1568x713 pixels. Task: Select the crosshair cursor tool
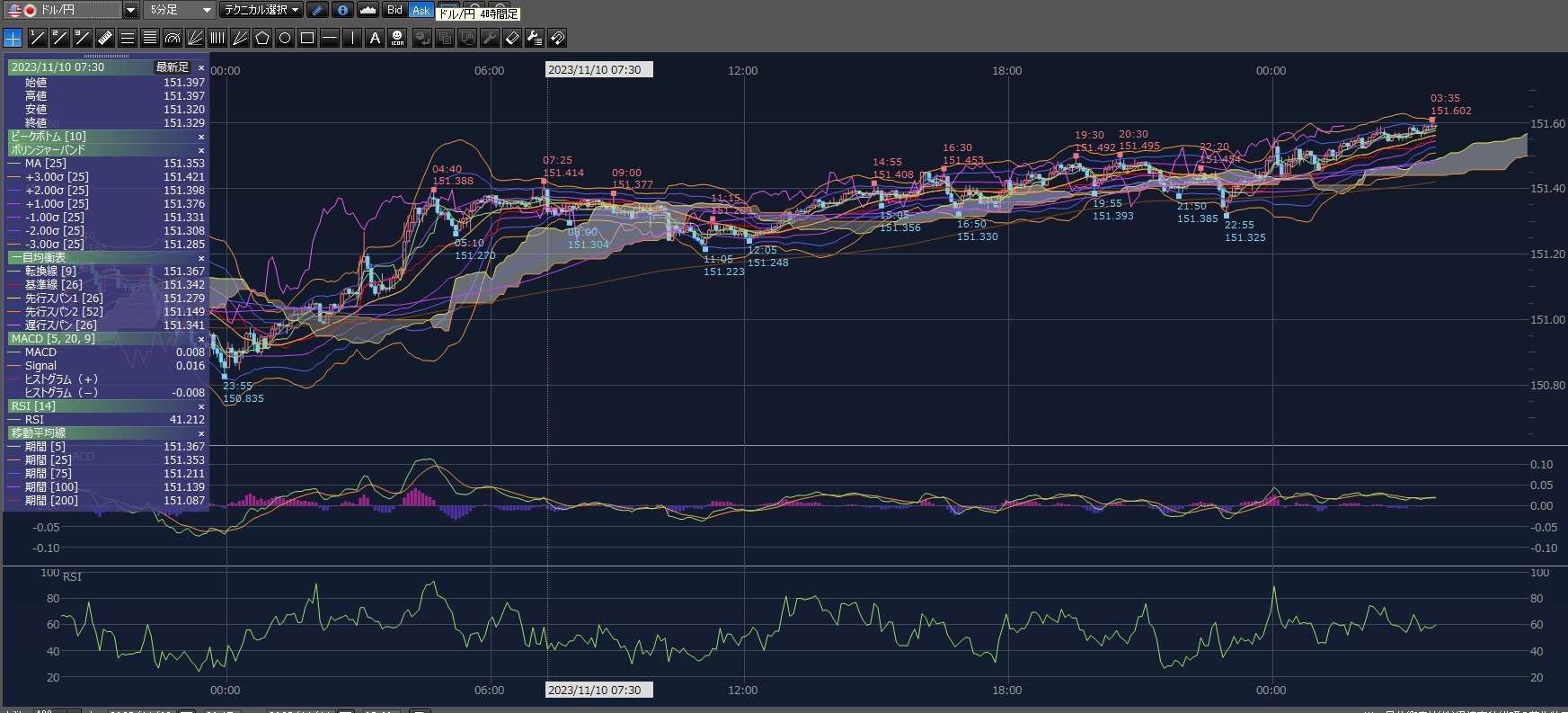coord(13,38)
